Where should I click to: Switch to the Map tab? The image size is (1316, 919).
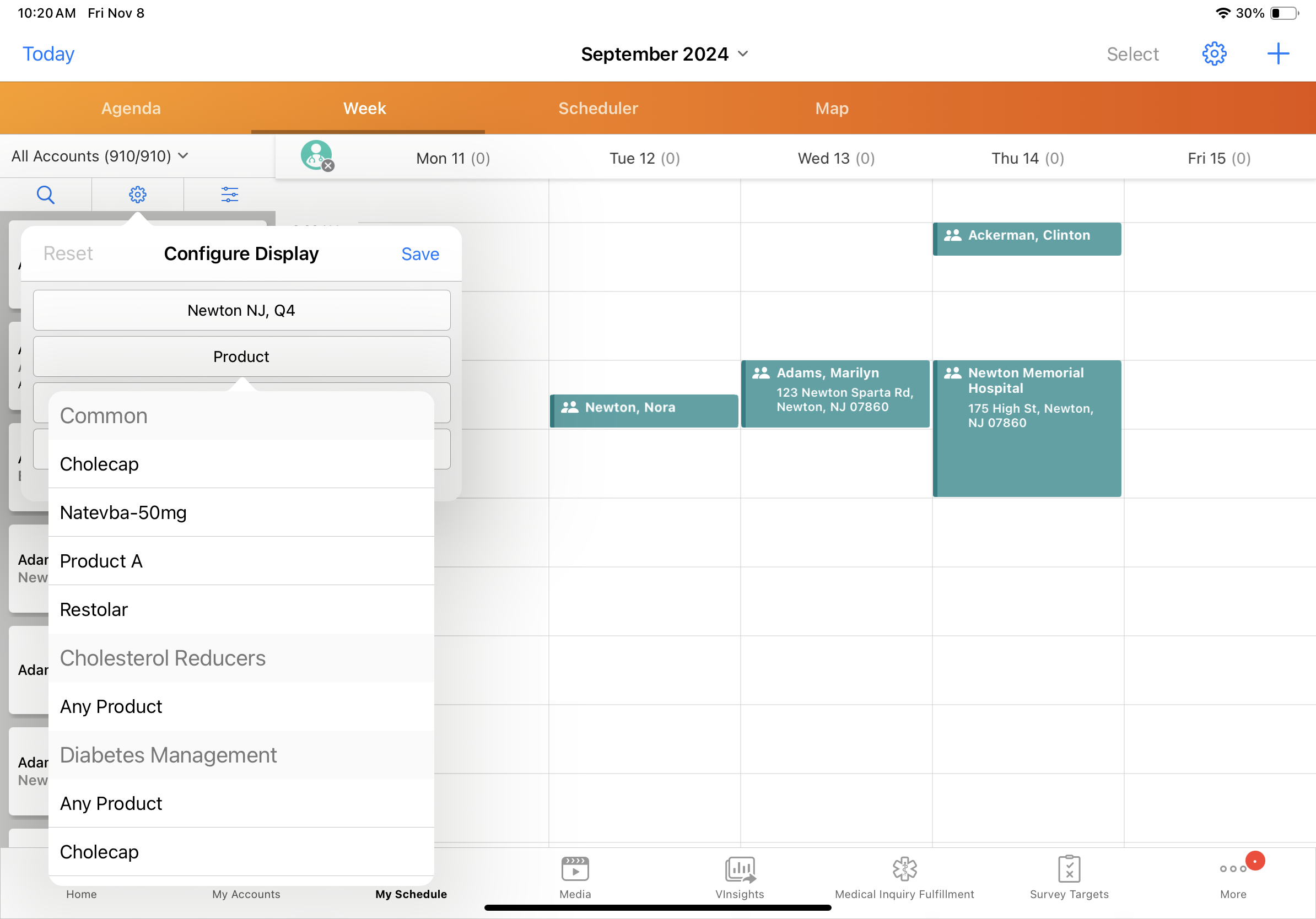click(x=831, y=109)
